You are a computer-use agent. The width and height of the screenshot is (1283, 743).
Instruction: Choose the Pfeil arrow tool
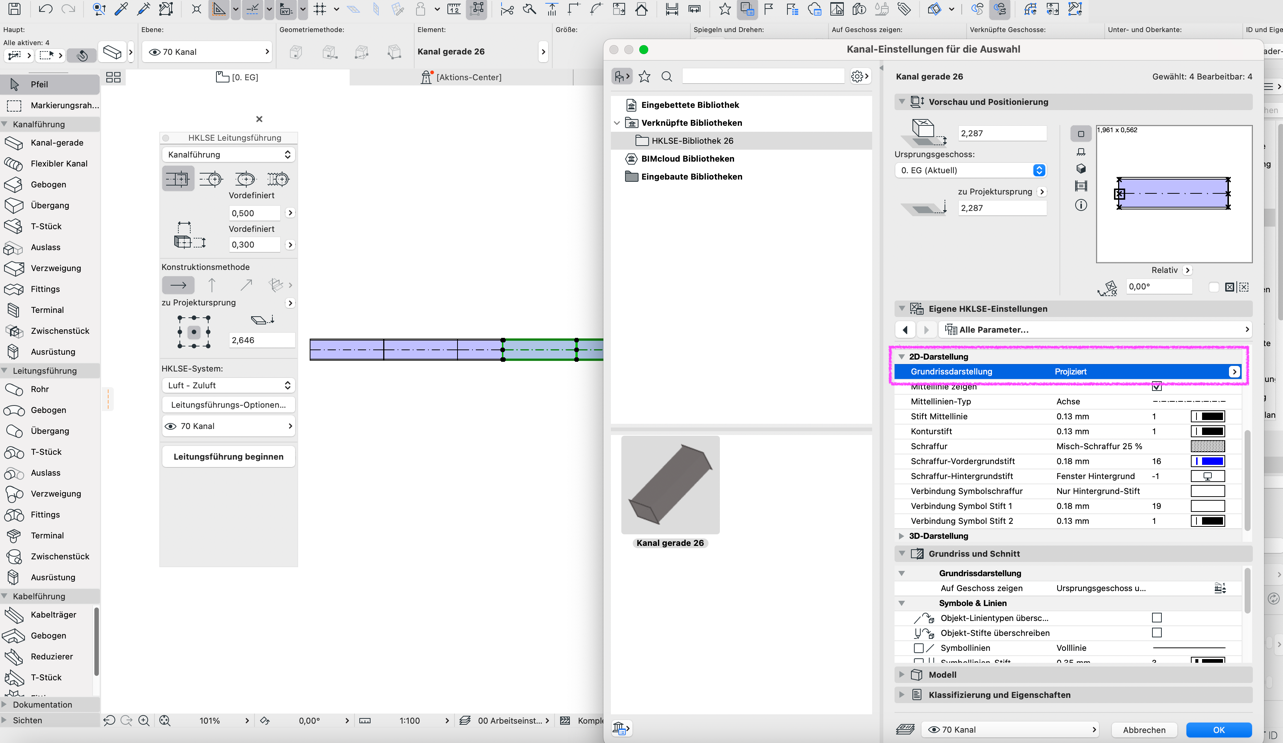tap(49, 85)
